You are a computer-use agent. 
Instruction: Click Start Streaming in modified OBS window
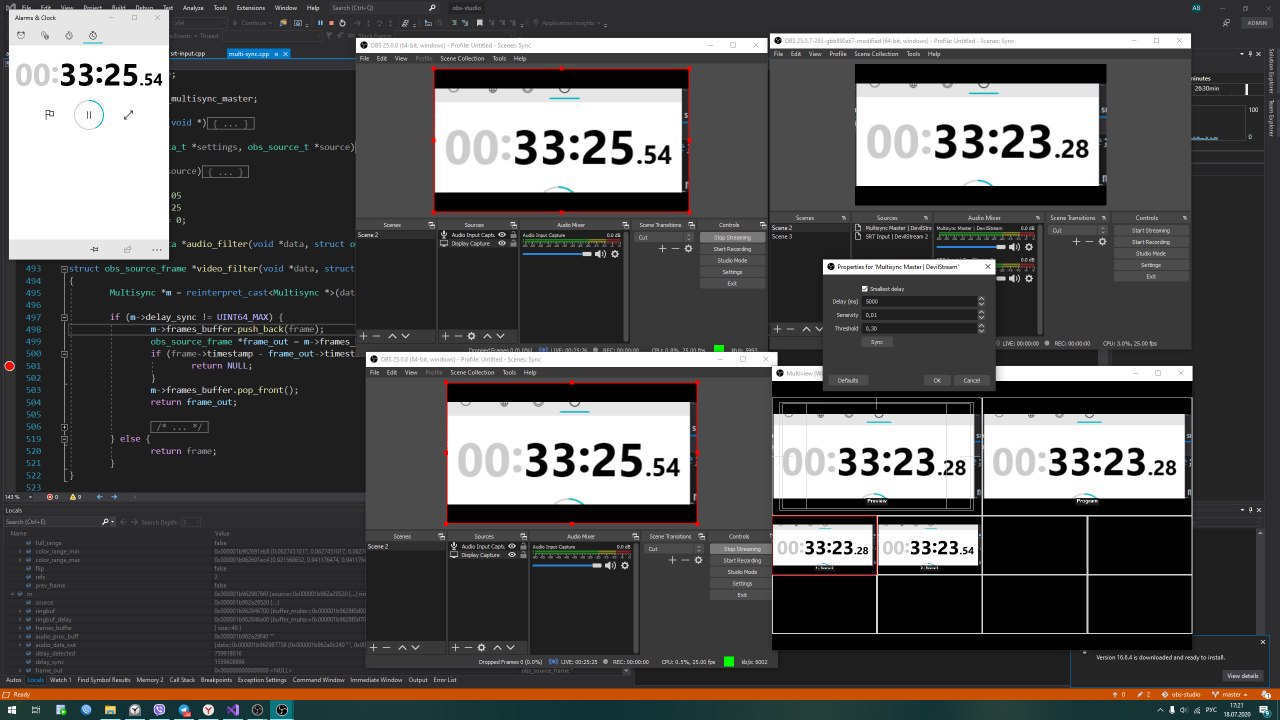tap(1150, 230)
